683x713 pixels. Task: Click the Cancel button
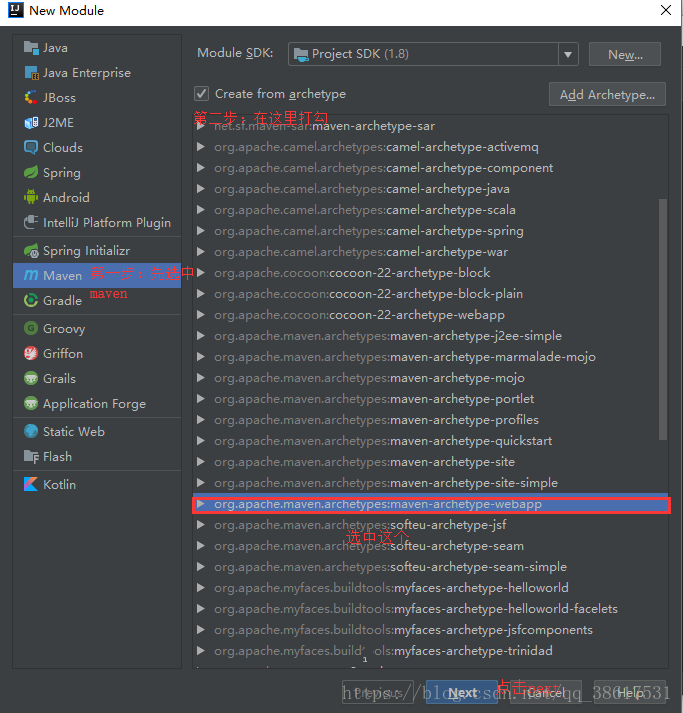(546, 693)
